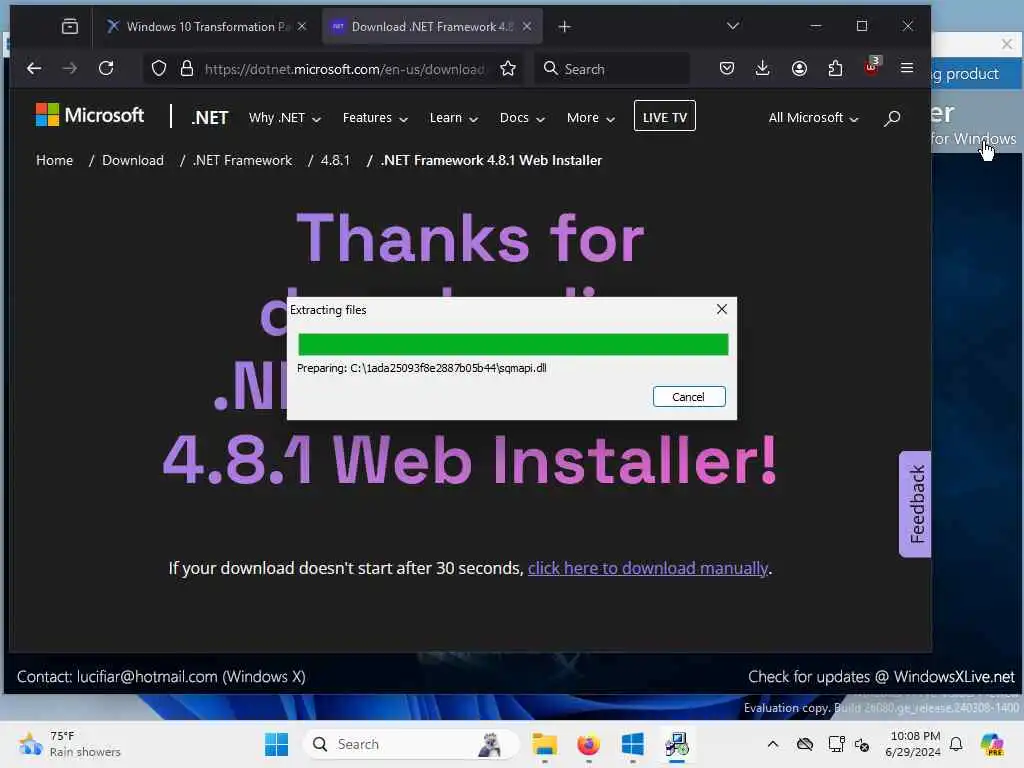1024x768 pixels.
Task: Open the 4.8.1 breadcrumb link
Action: coord(335,161)
